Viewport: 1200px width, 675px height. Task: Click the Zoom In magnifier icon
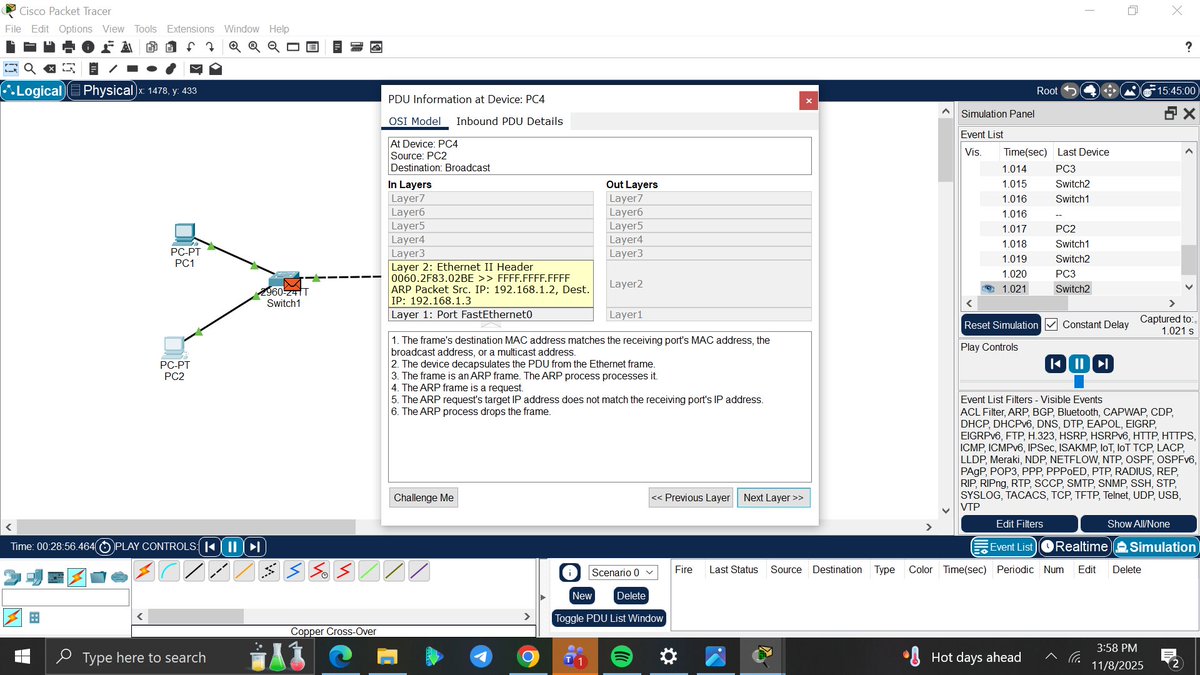pyautogui.click(x=235, y=47)
